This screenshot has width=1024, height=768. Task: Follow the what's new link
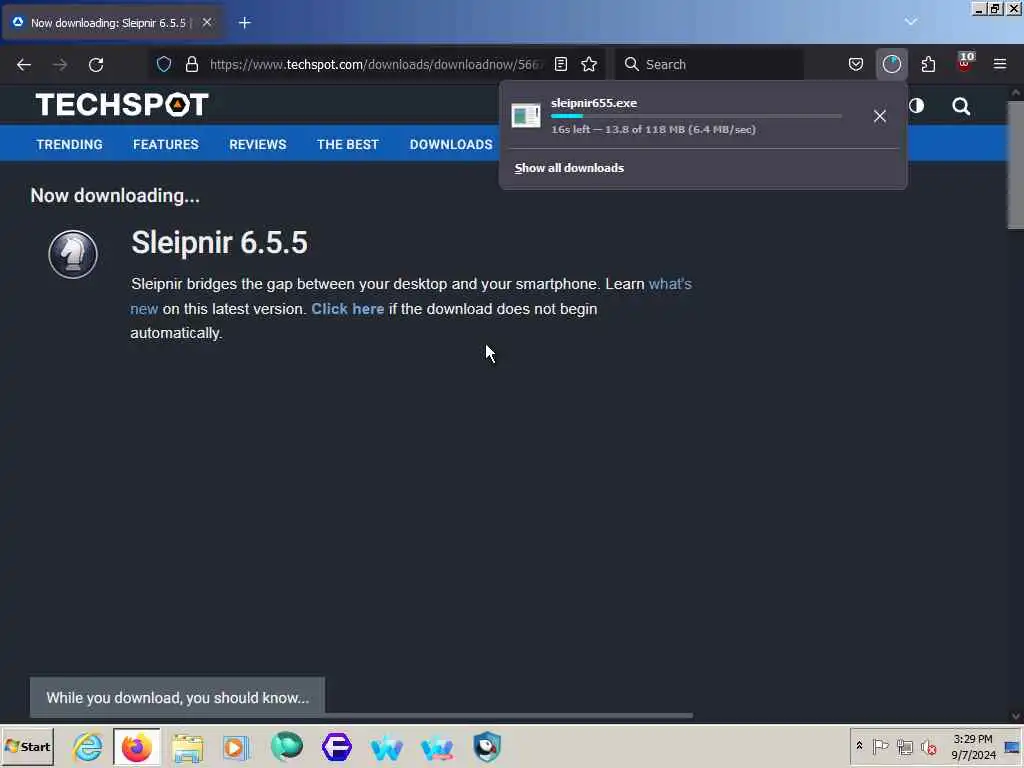coord(670,284)
